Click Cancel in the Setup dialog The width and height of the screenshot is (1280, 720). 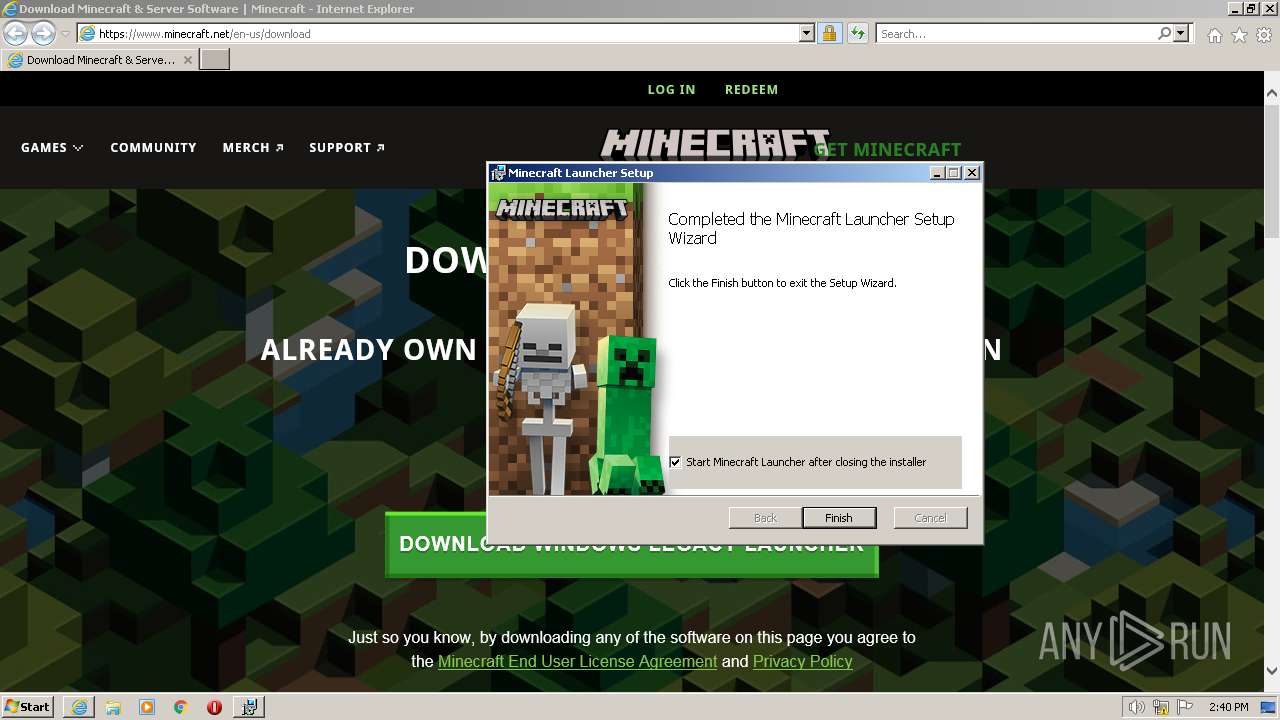click(930, 517)
